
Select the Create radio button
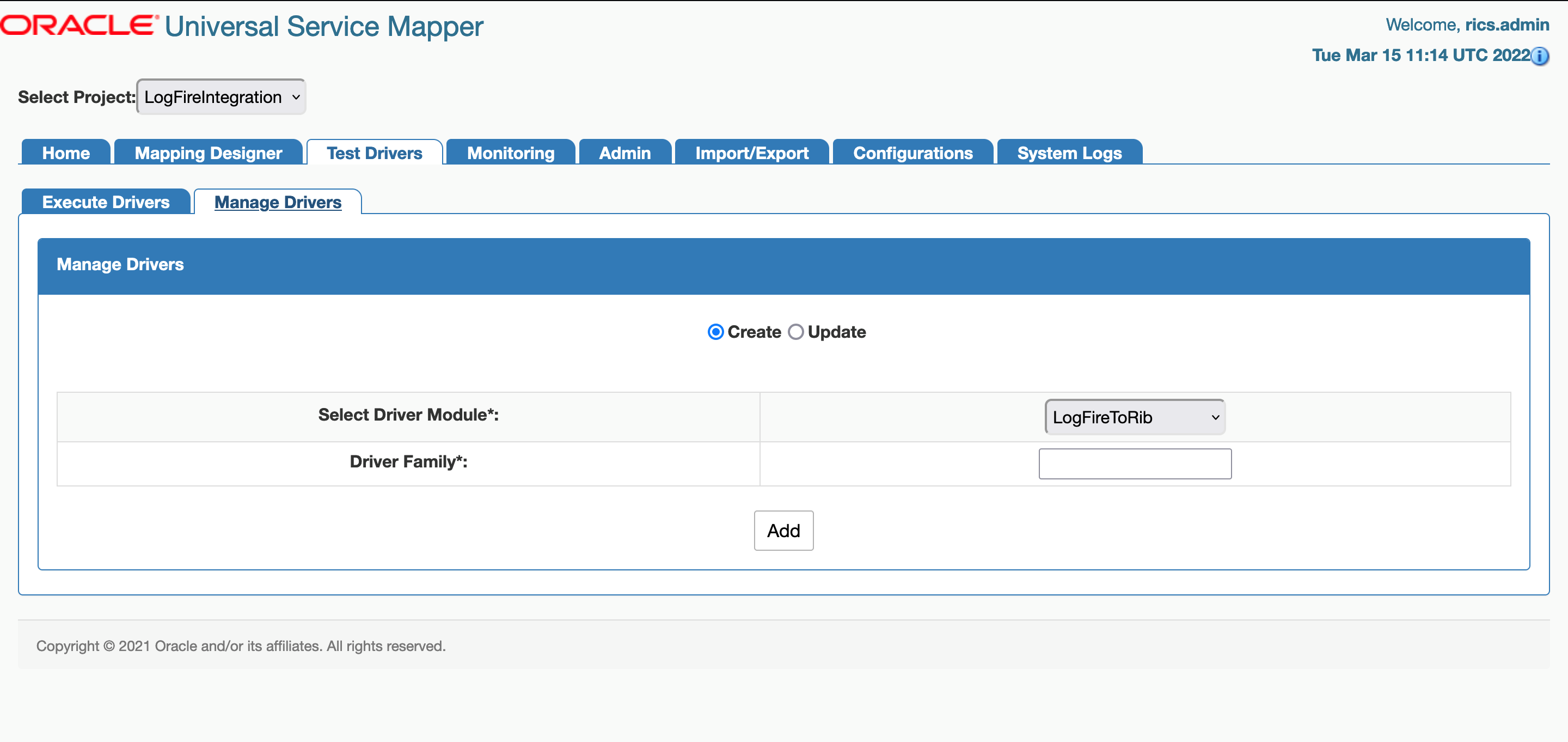[x=715, y=332]
